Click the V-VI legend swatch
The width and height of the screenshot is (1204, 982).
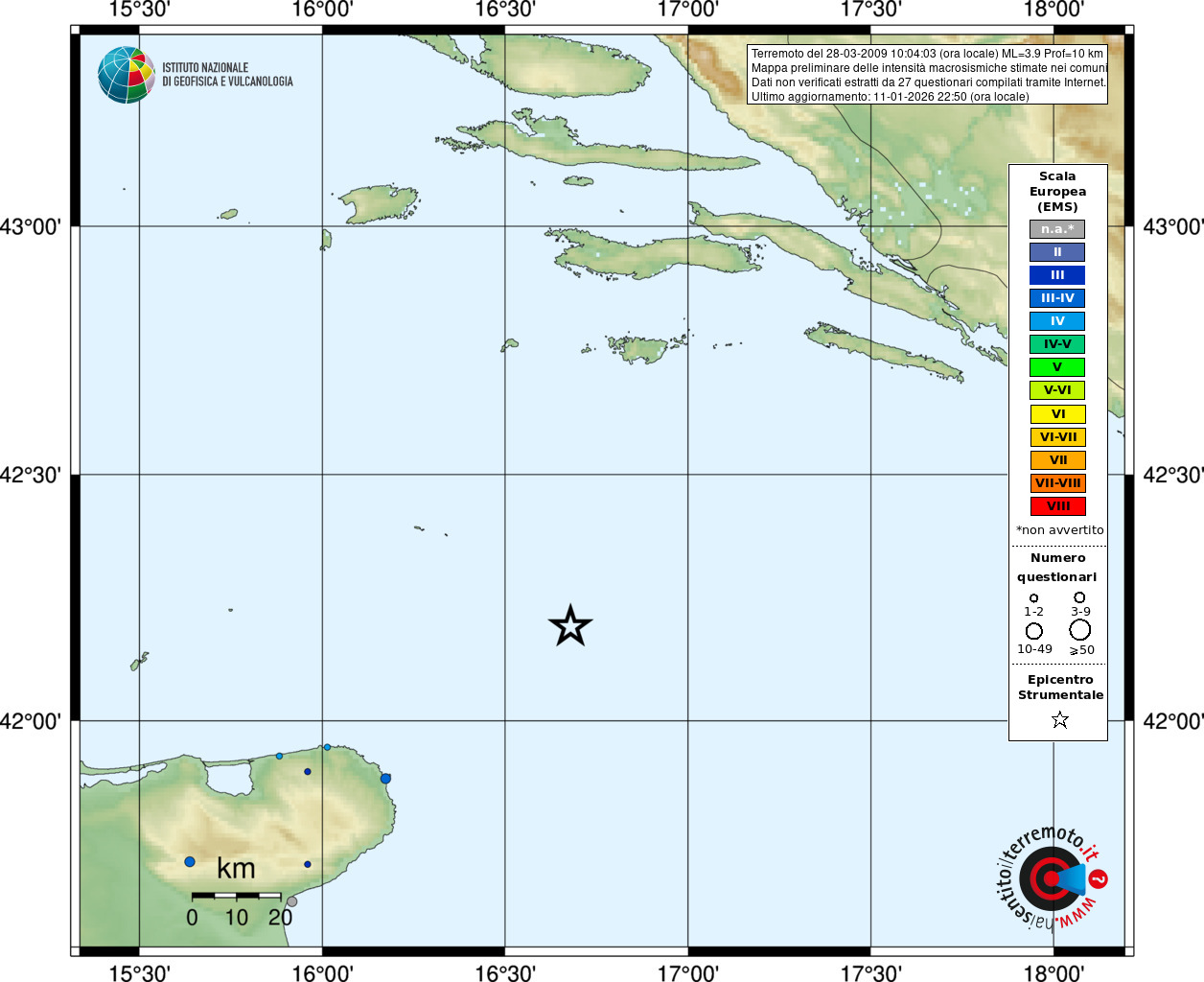[x=1057, y=390]
